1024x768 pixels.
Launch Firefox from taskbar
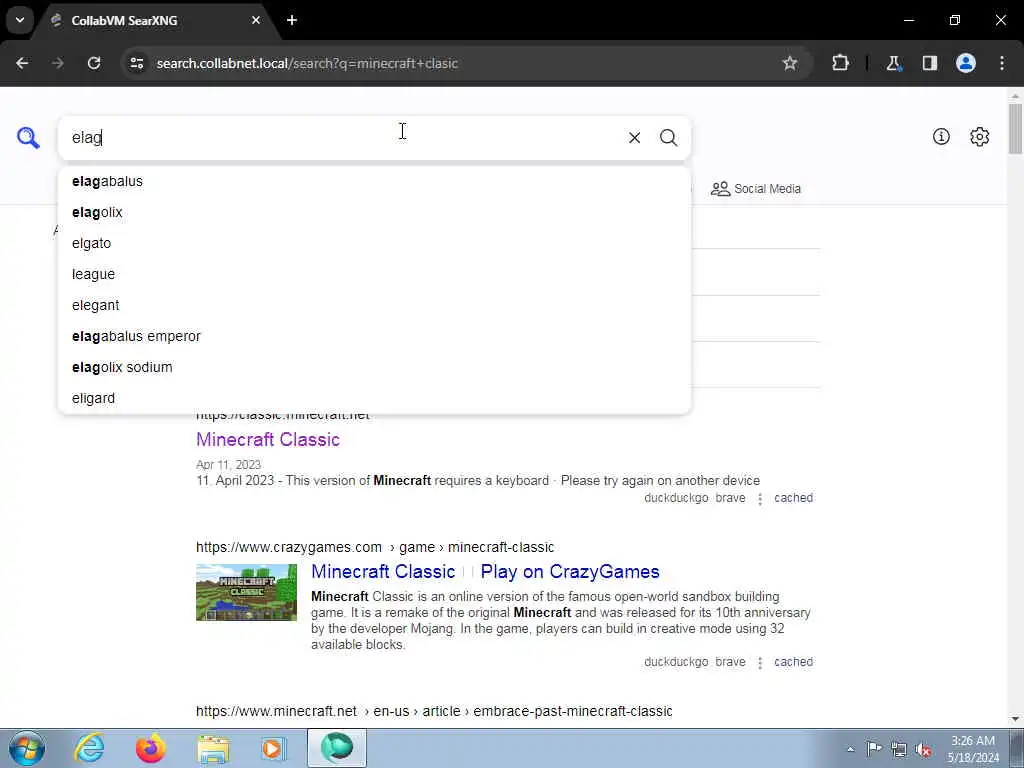pyautogui.click(x=150, y=748)
